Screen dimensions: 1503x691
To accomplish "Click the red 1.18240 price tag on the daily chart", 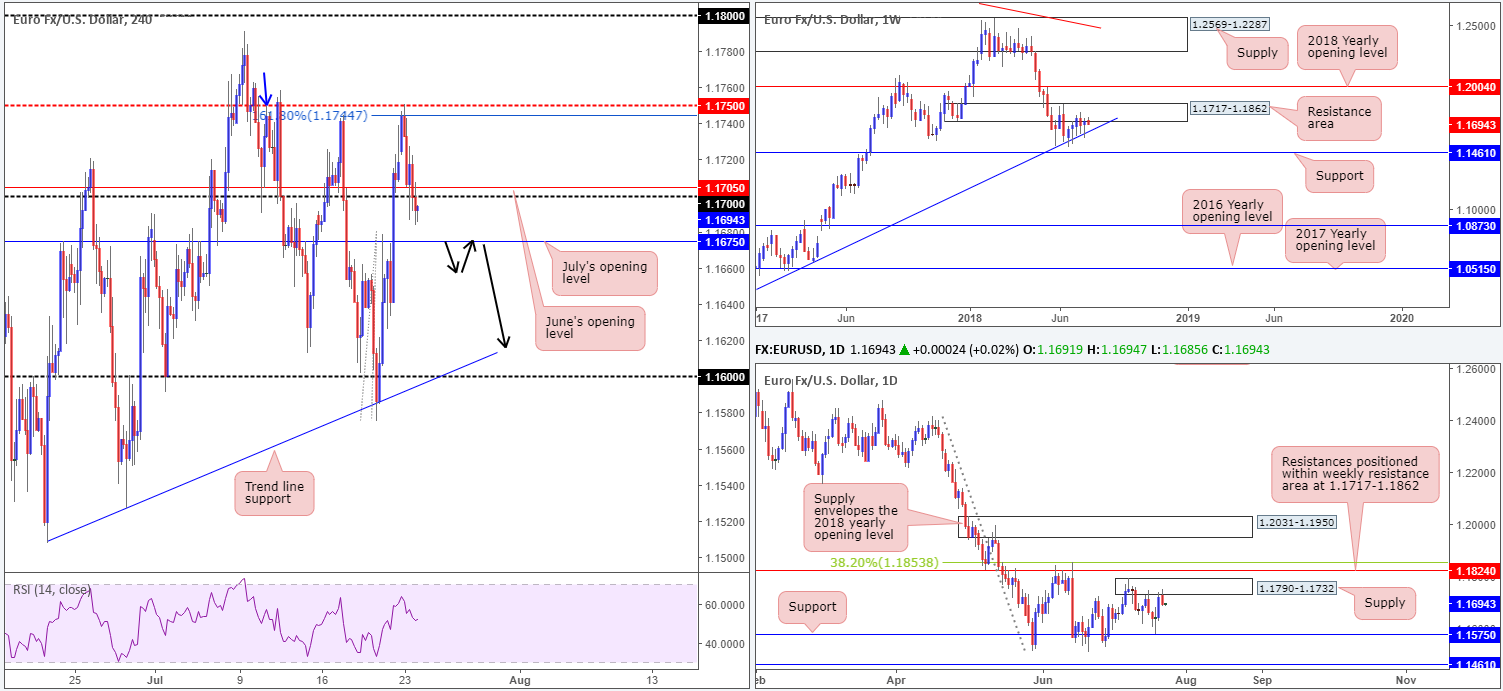I will pyautogui.click(x=1477, y=571).
